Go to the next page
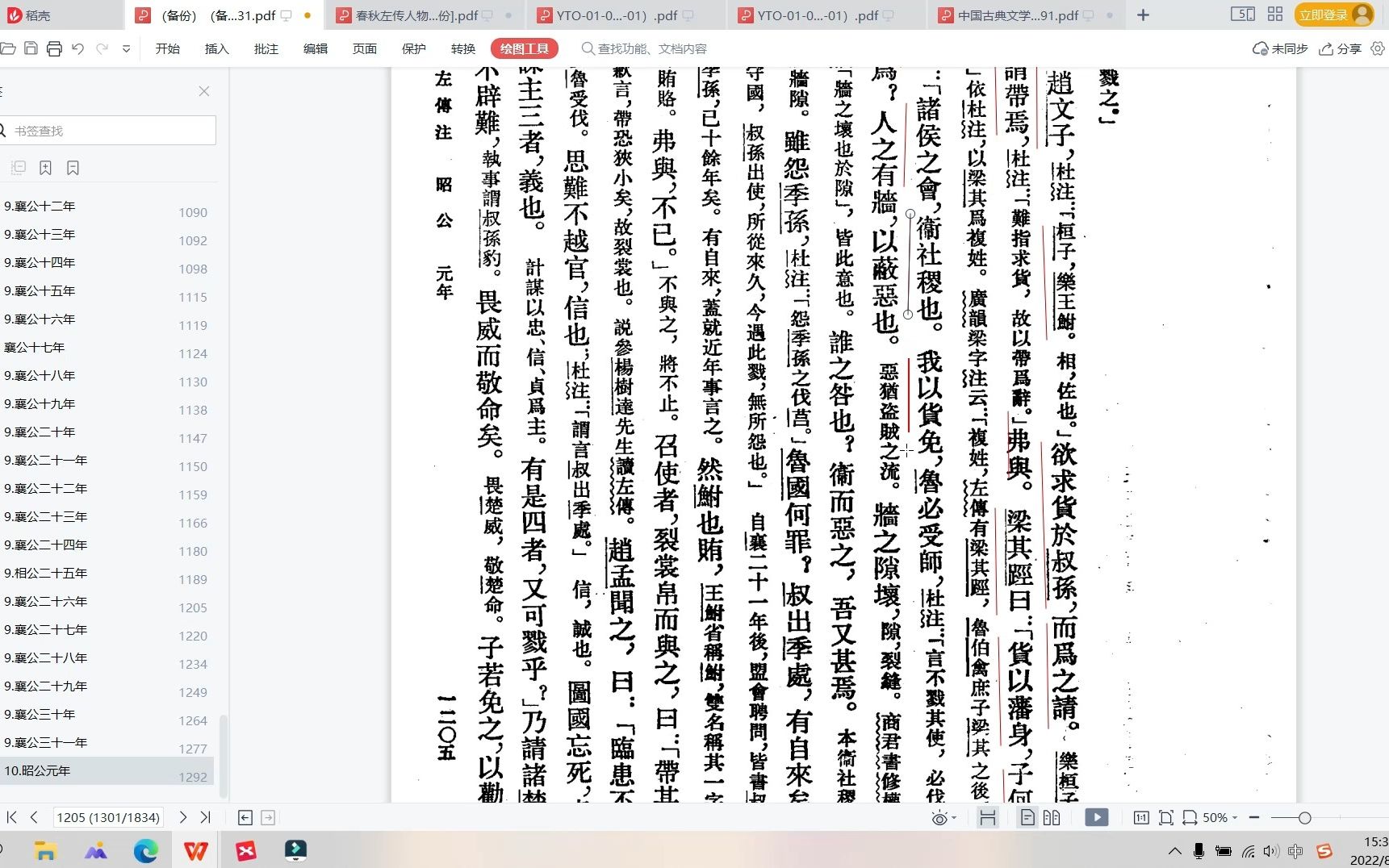The image size is (1389, 868). point(183,817)
